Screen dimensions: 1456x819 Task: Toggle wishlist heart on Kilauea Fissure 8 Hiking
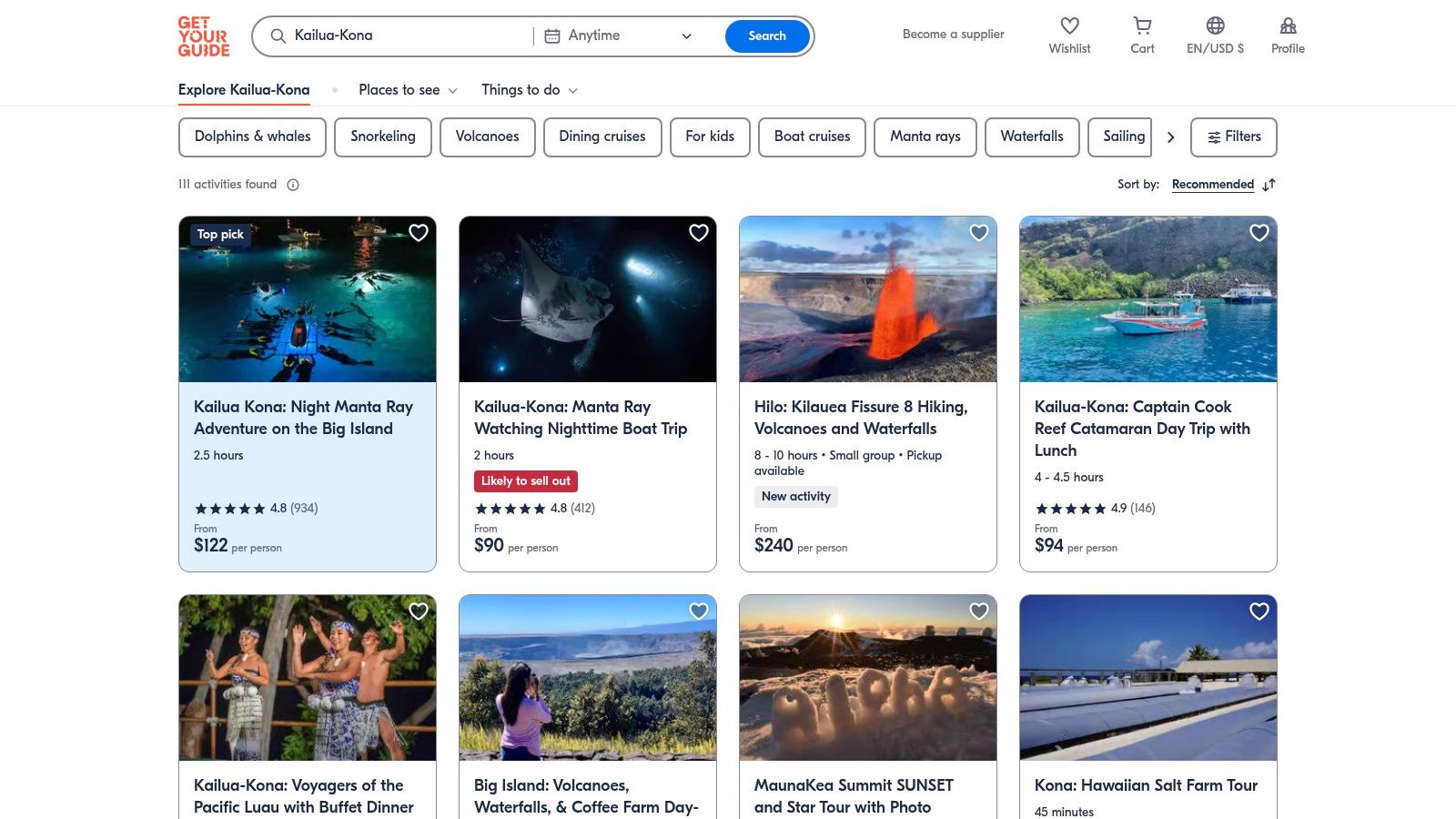coord(979,233)
